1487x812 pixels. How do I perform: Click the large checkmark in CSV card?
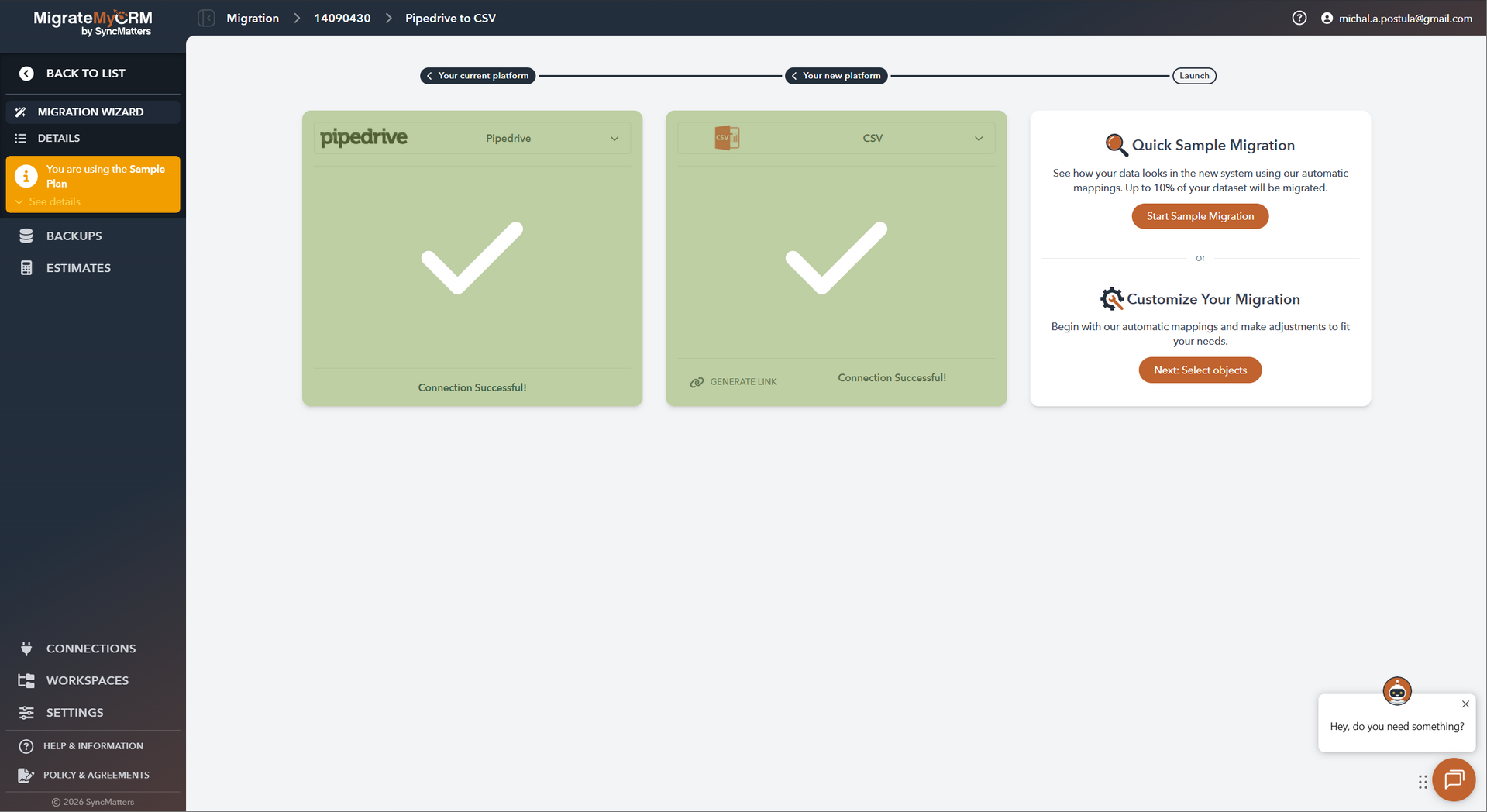point(836,258)
